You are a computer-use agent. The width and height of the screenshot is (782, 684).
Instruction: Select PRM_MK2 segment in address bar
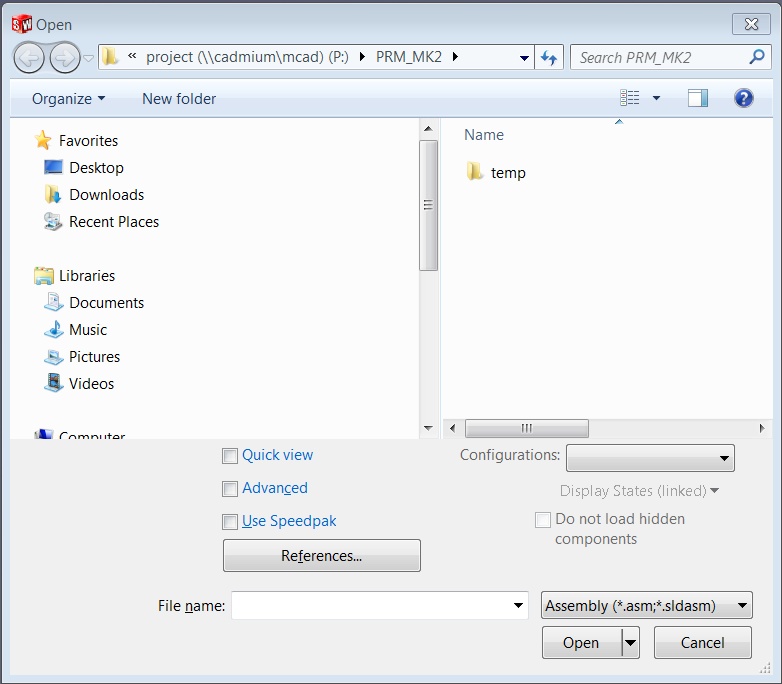click(x=408, y=57)
